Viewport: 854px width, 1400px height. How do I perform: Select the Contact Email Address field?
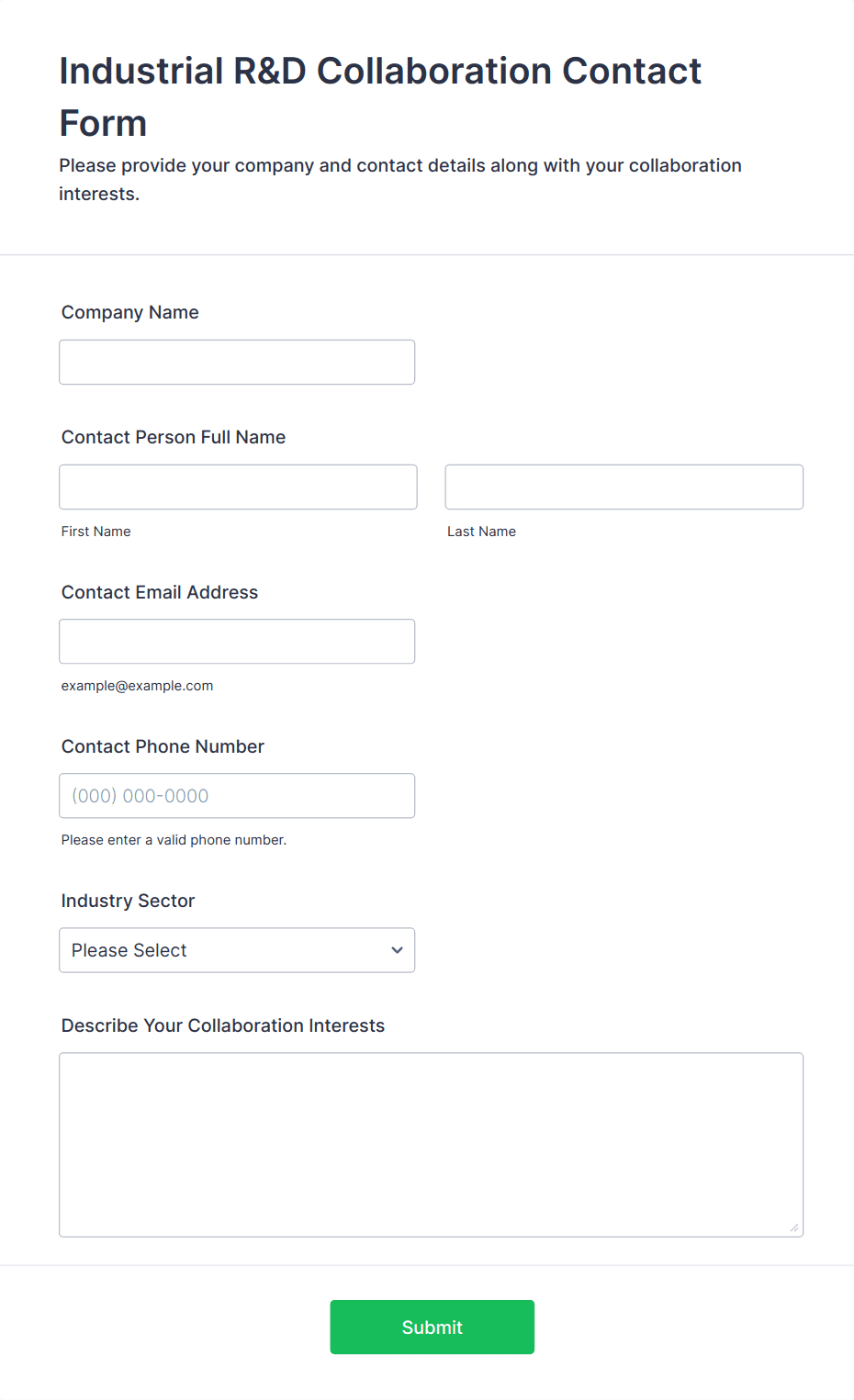click(x=237, y=642)
